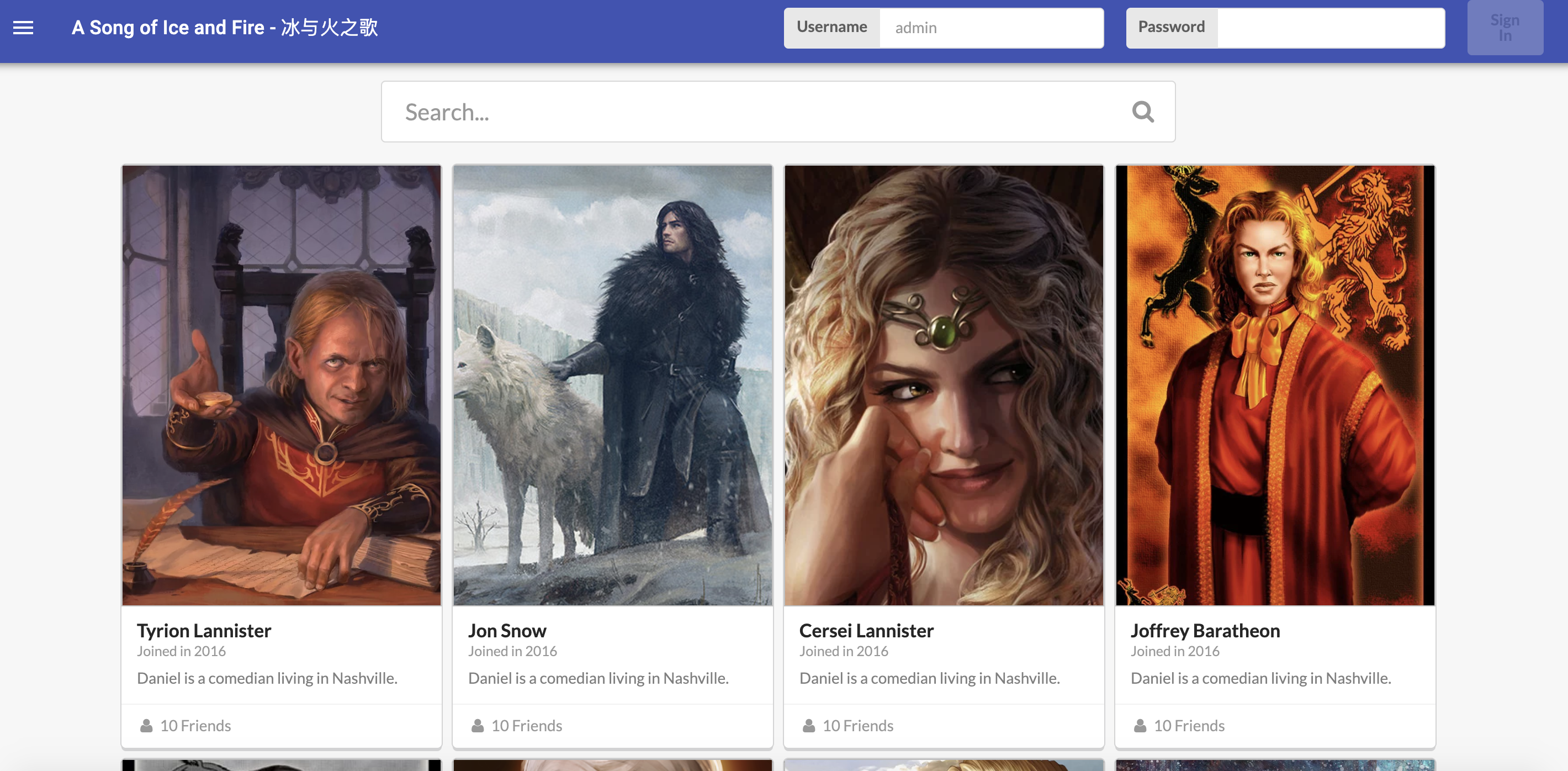
Task: Open the Tyrion Lannister portrait image
Action: [281, 385]
